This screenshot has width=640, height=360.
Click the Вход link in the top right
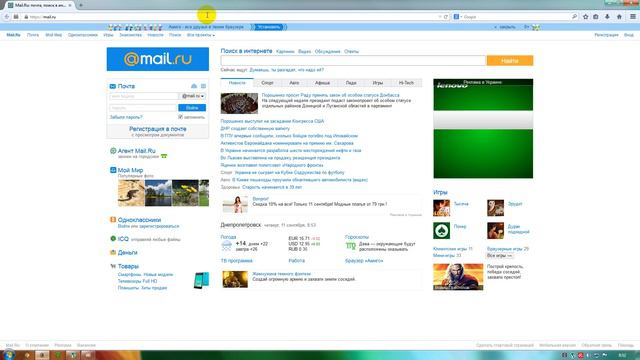(x=629, y=35)
